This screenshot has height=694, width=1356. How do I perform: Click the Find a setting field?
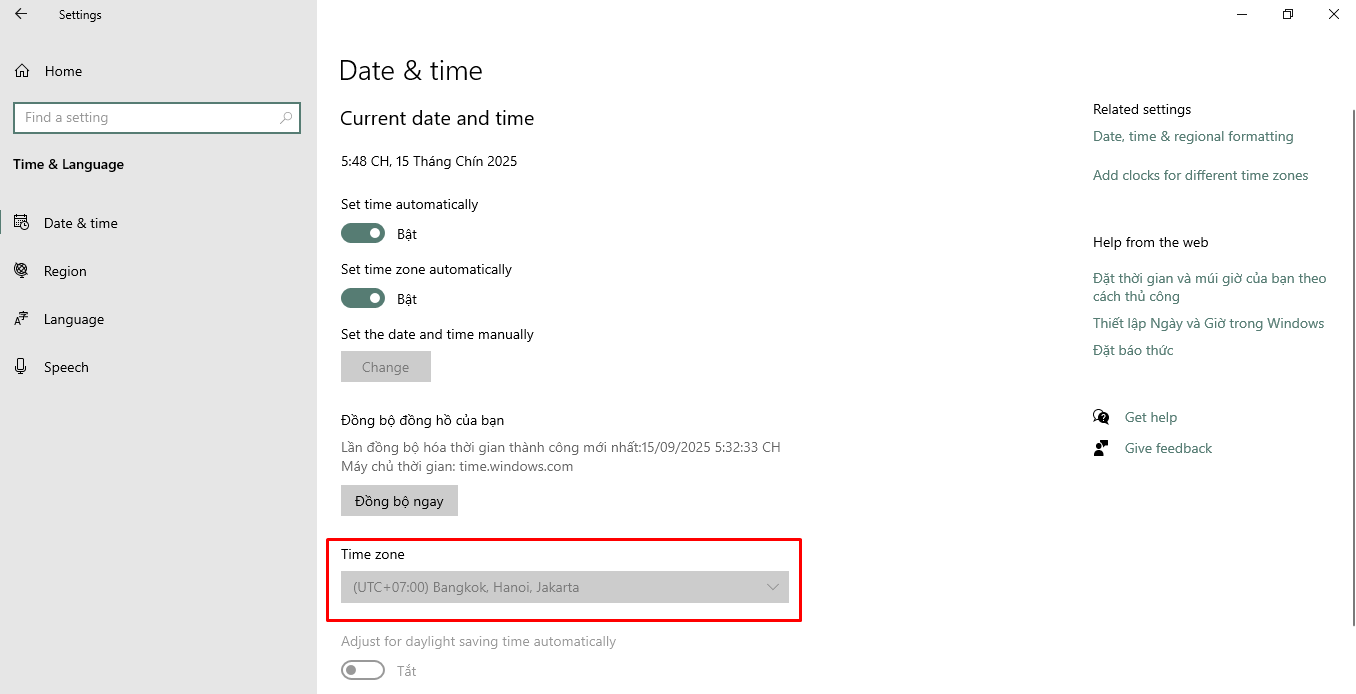[x=157, y=117]
